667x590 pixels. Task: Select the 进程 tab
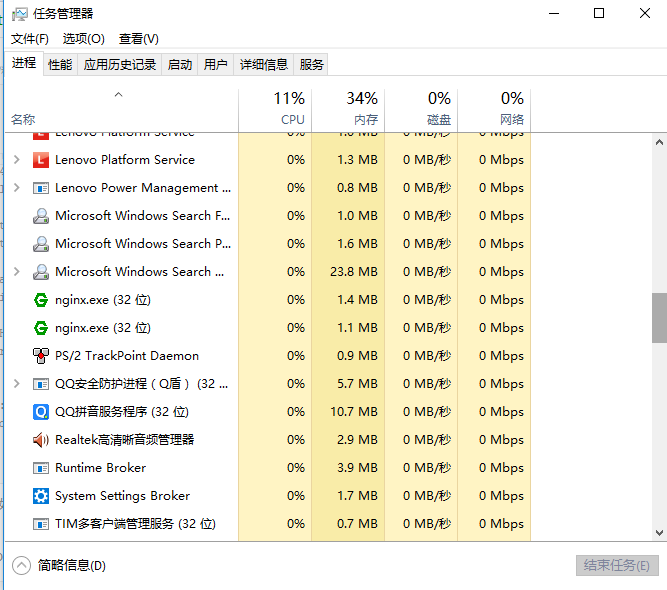[24, 63]
